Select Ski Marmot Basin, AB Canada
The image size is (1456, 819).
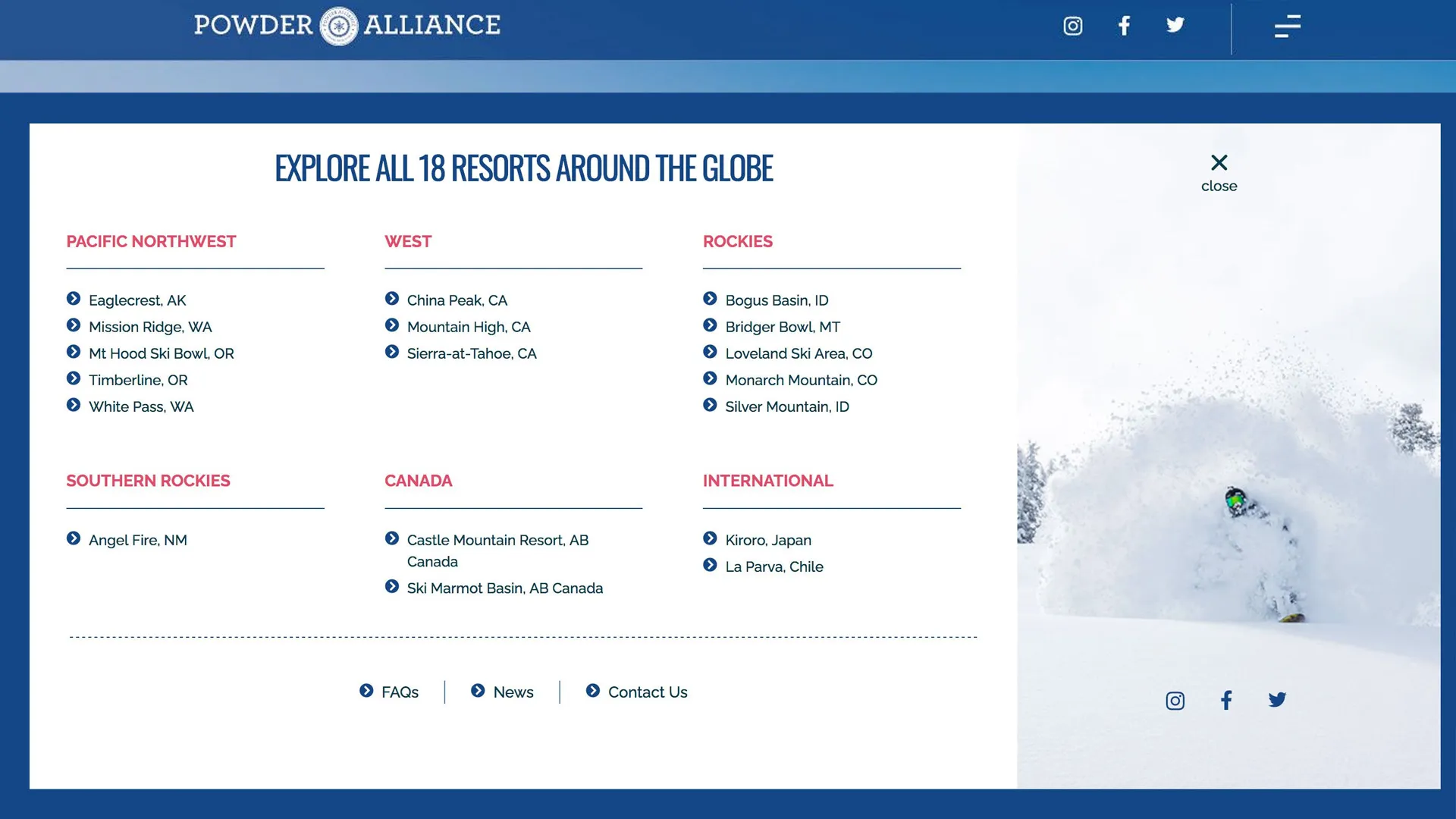[x=505, y=588]
